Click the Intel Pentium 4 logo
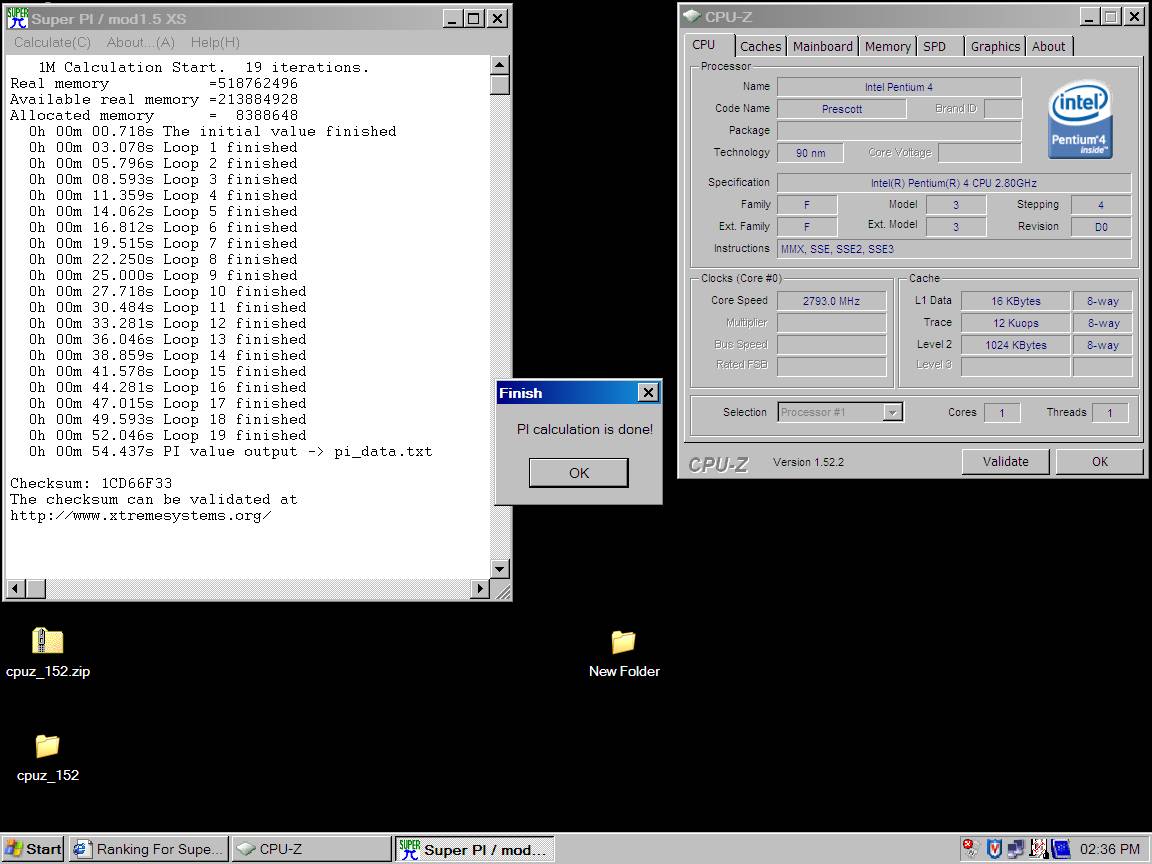Viewport: 1152px width, 864px height. pos(1079,120)
